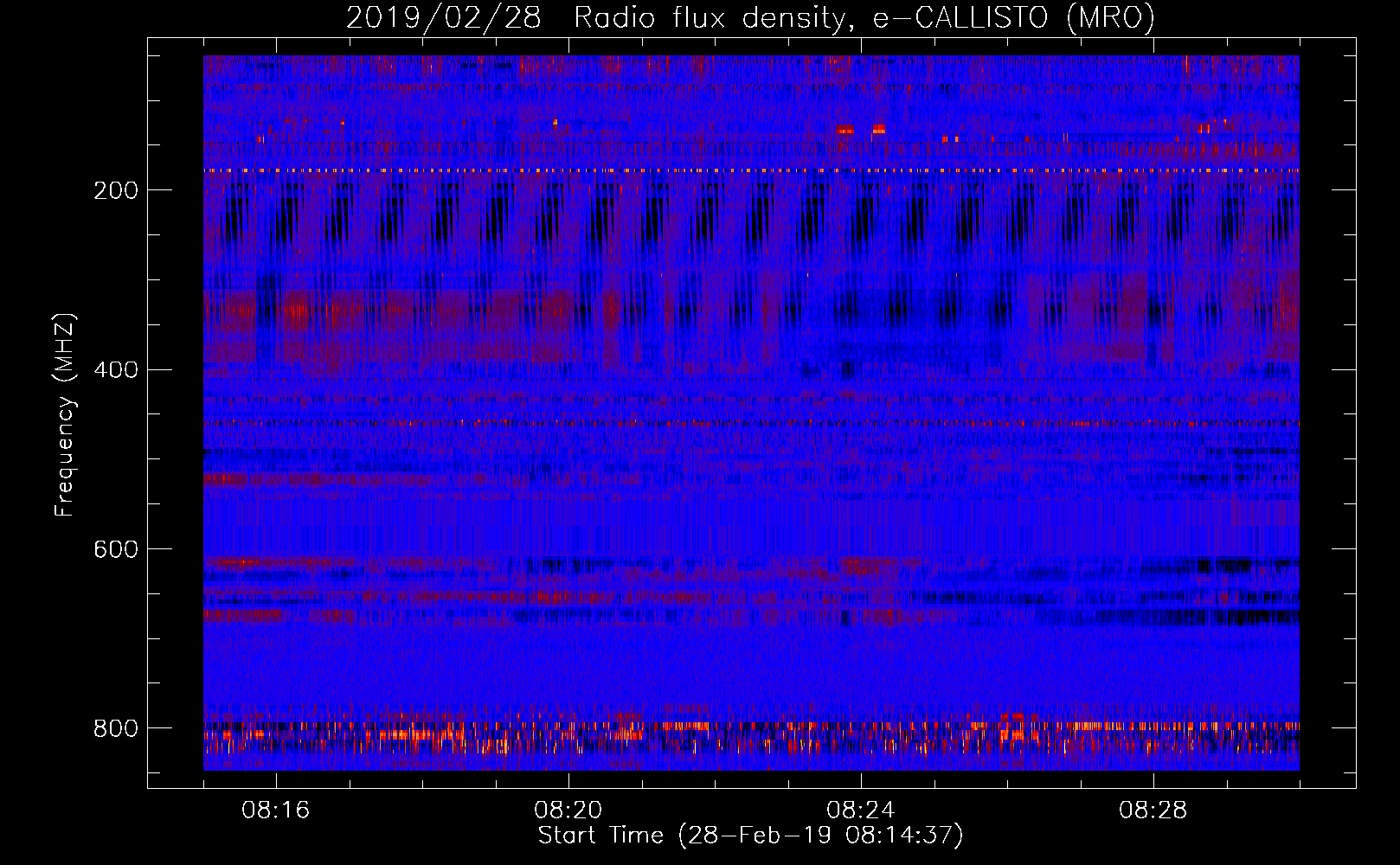Click the 600 frequency tick label
The image size is (1400, 865).
coord(116,550)
